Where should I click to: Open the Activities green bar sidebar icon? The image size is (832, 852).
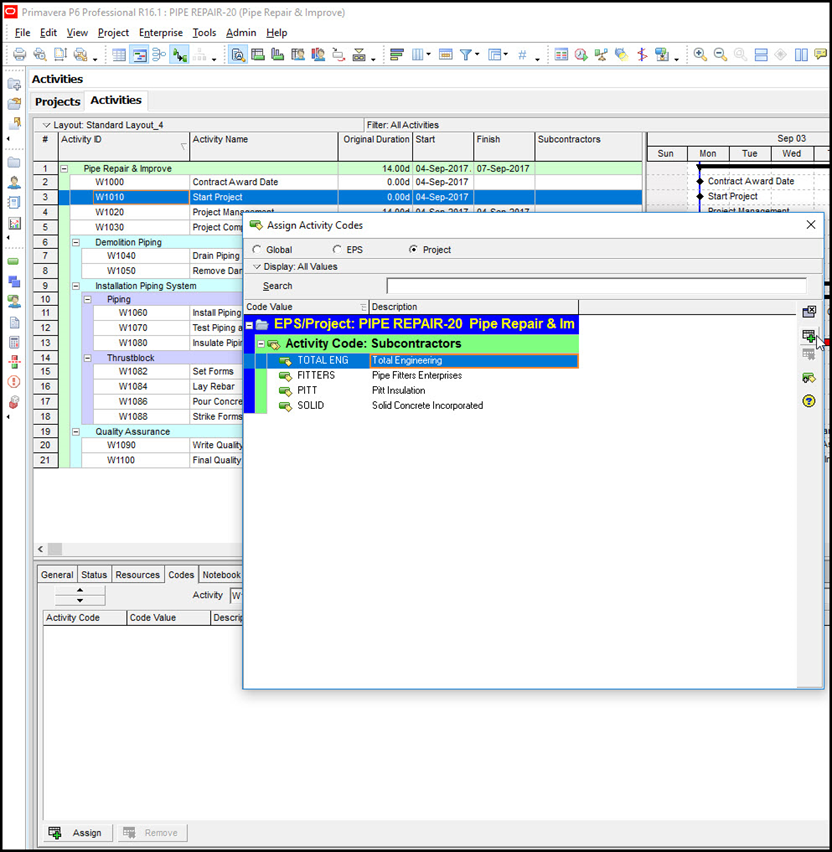(14, 262)
